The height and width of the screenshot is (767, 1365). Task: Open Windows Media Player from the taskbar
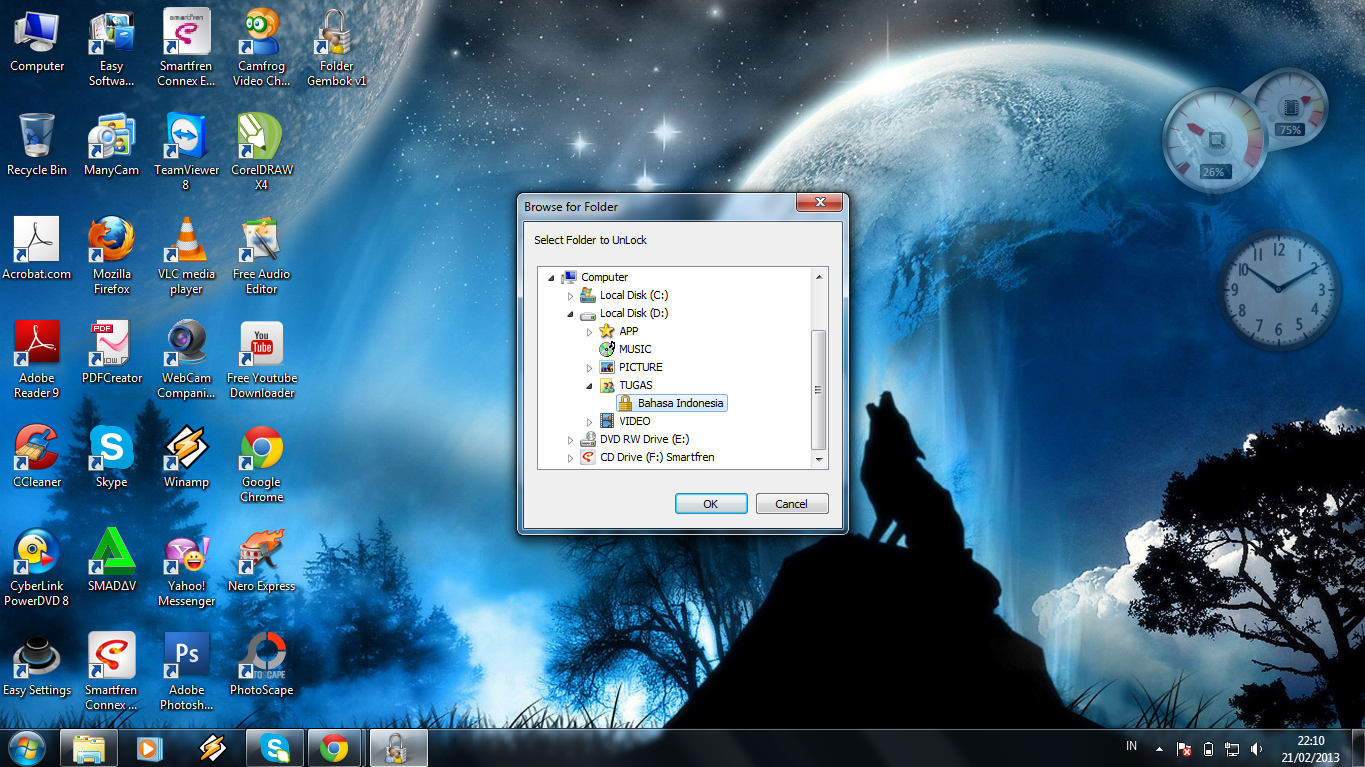click(150, 747)
